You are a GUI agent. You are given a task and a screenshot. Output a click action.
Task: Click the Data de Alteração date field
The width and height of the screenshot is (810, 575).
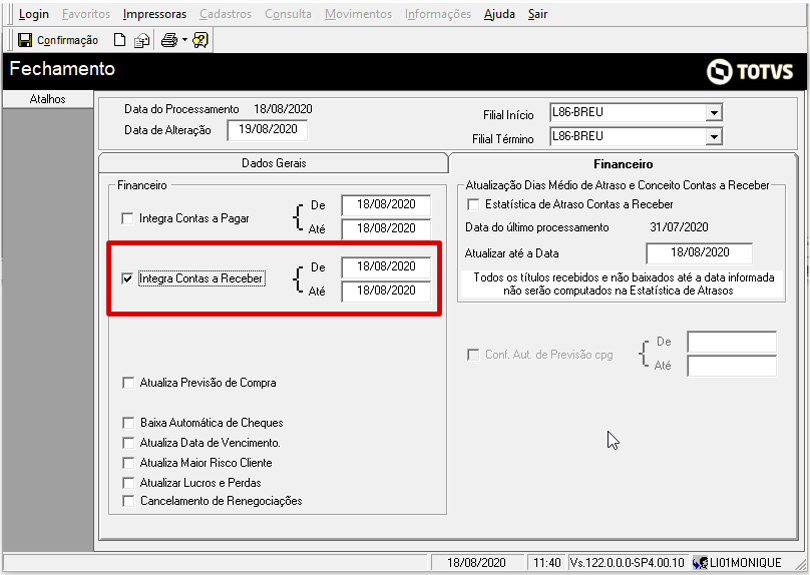click(267, 130)
